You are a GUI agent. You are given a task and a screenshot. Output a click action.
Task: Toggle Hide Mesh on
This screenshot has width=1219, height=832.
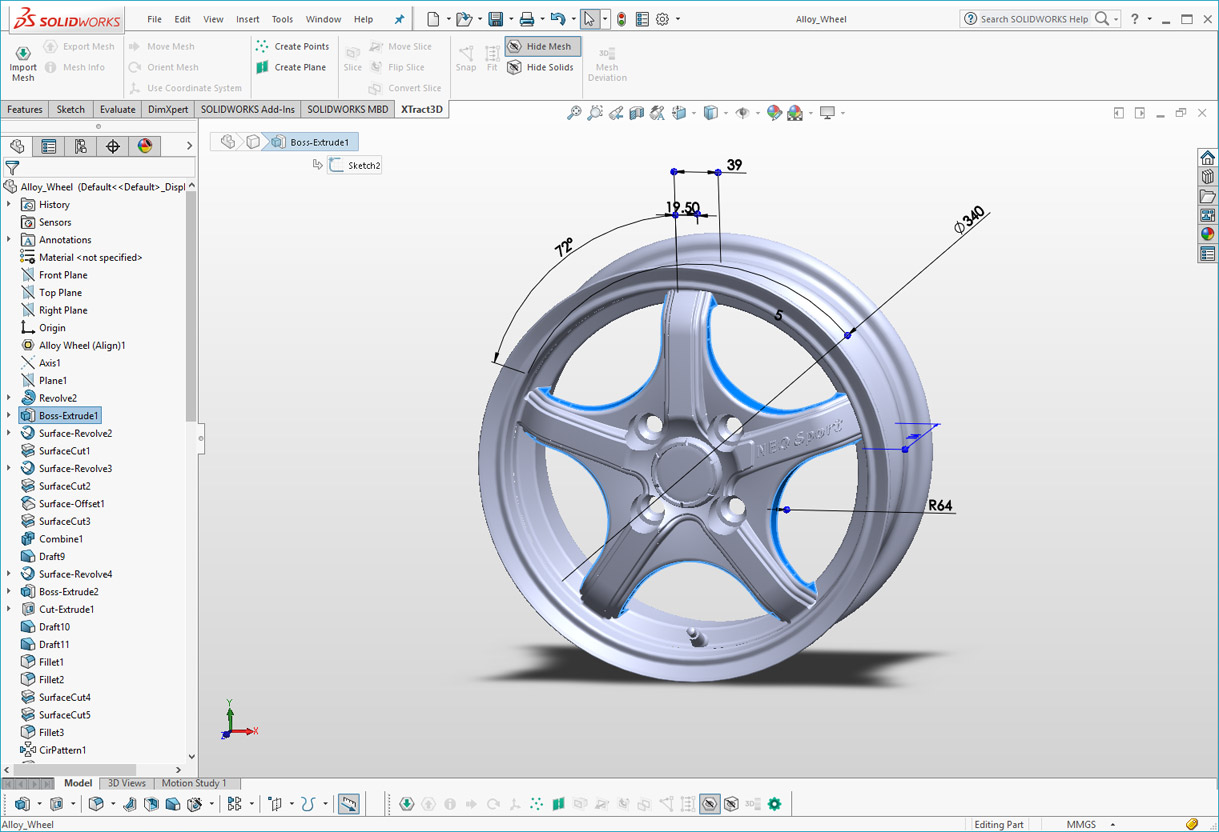(542, 46)
